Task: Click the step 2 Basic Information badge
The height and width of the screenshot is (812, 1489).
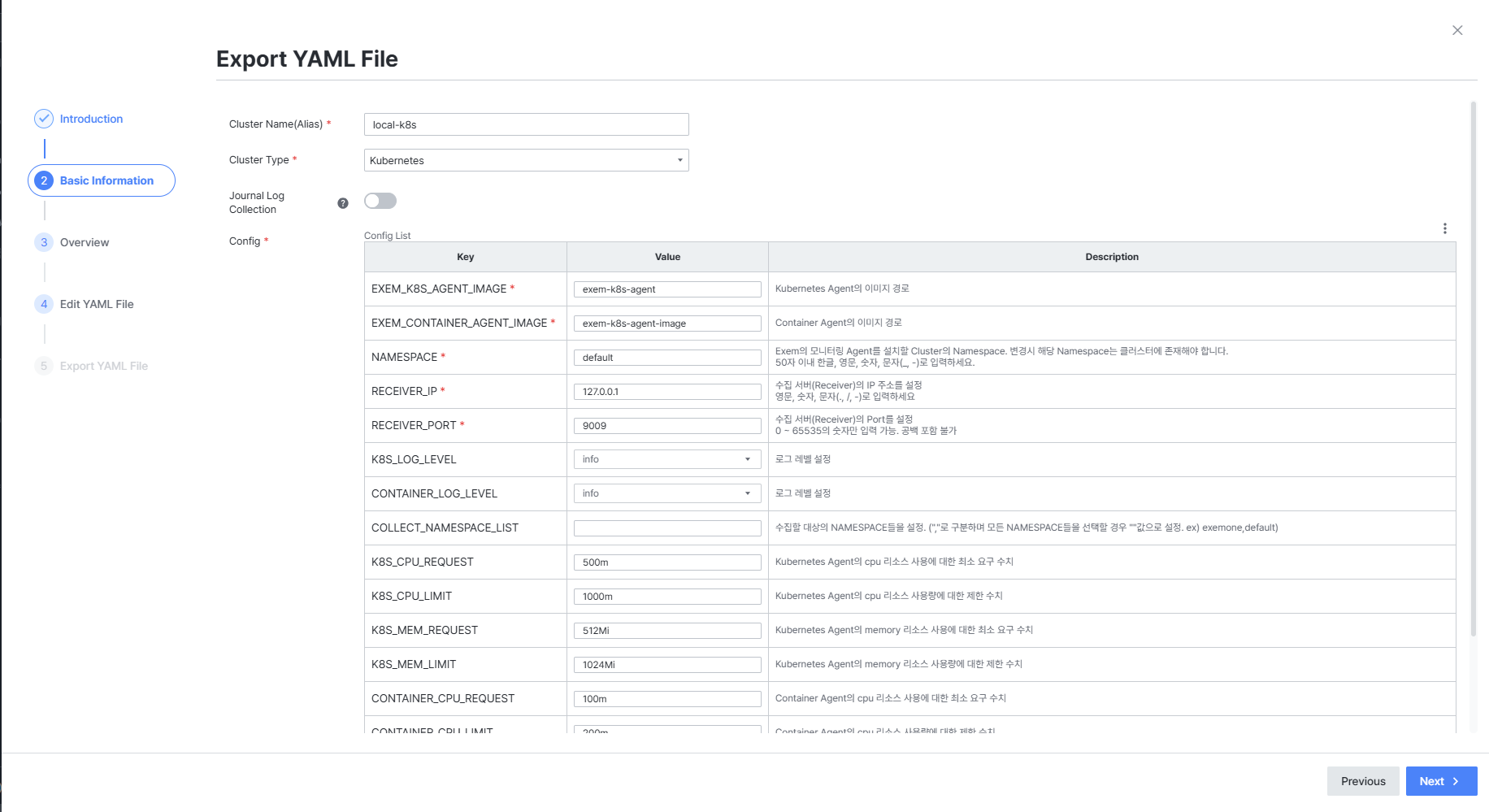Action: tap(102, 180)
